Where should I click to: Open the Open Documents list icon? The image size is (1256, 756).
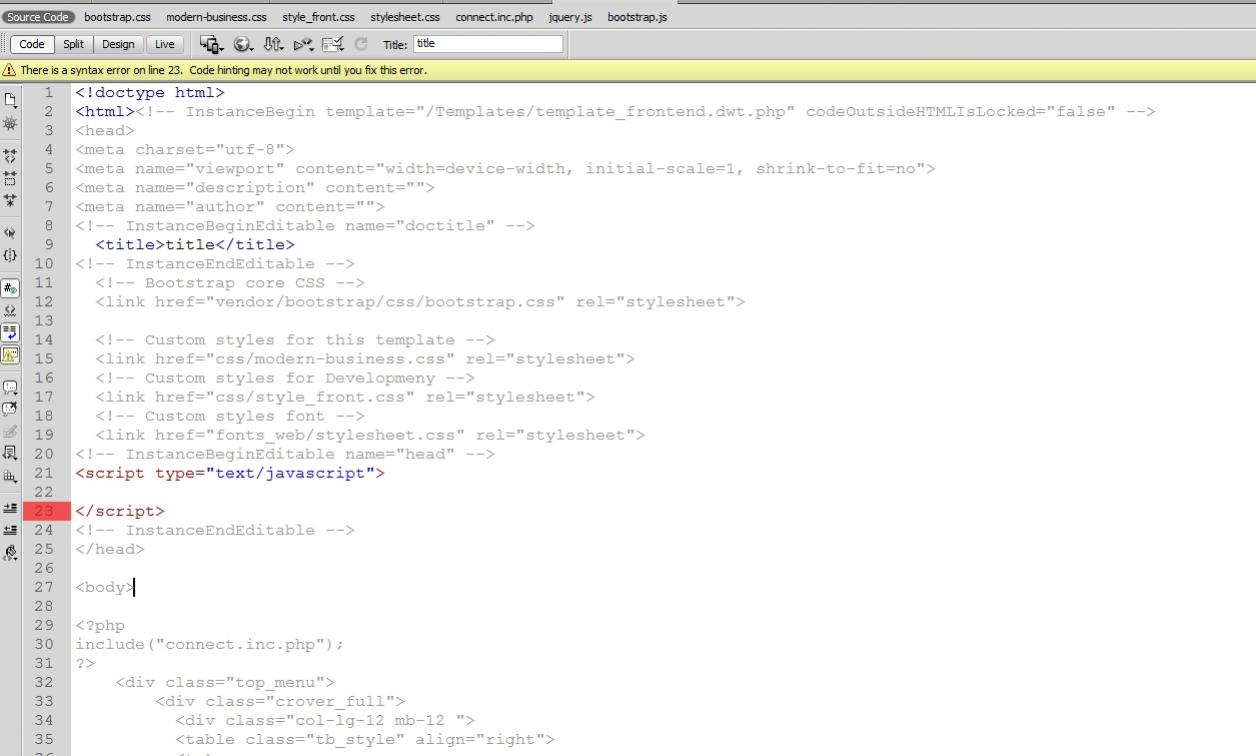tap(10, 100)
